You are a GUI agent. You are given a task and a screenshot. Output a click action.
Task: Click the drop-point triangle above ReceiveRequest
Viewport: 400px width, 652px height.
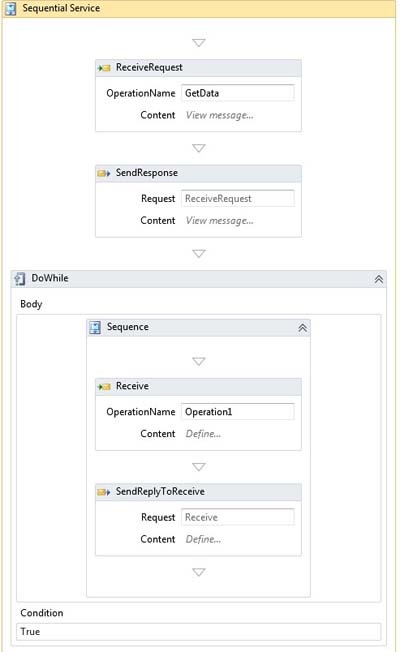point(199,42)
